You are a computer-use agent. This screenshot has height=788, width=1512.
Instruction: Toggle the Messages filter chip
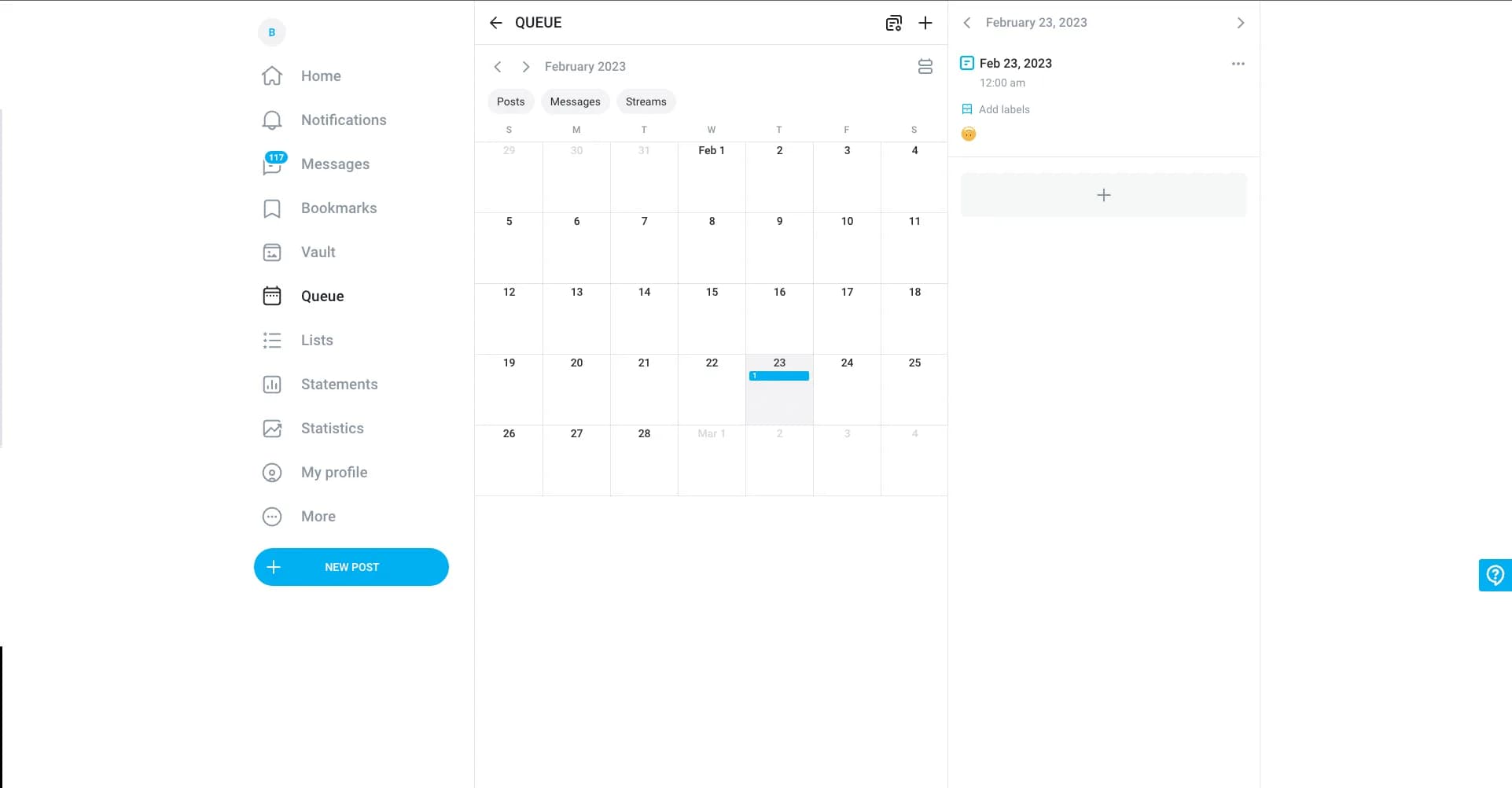[575, 101]
